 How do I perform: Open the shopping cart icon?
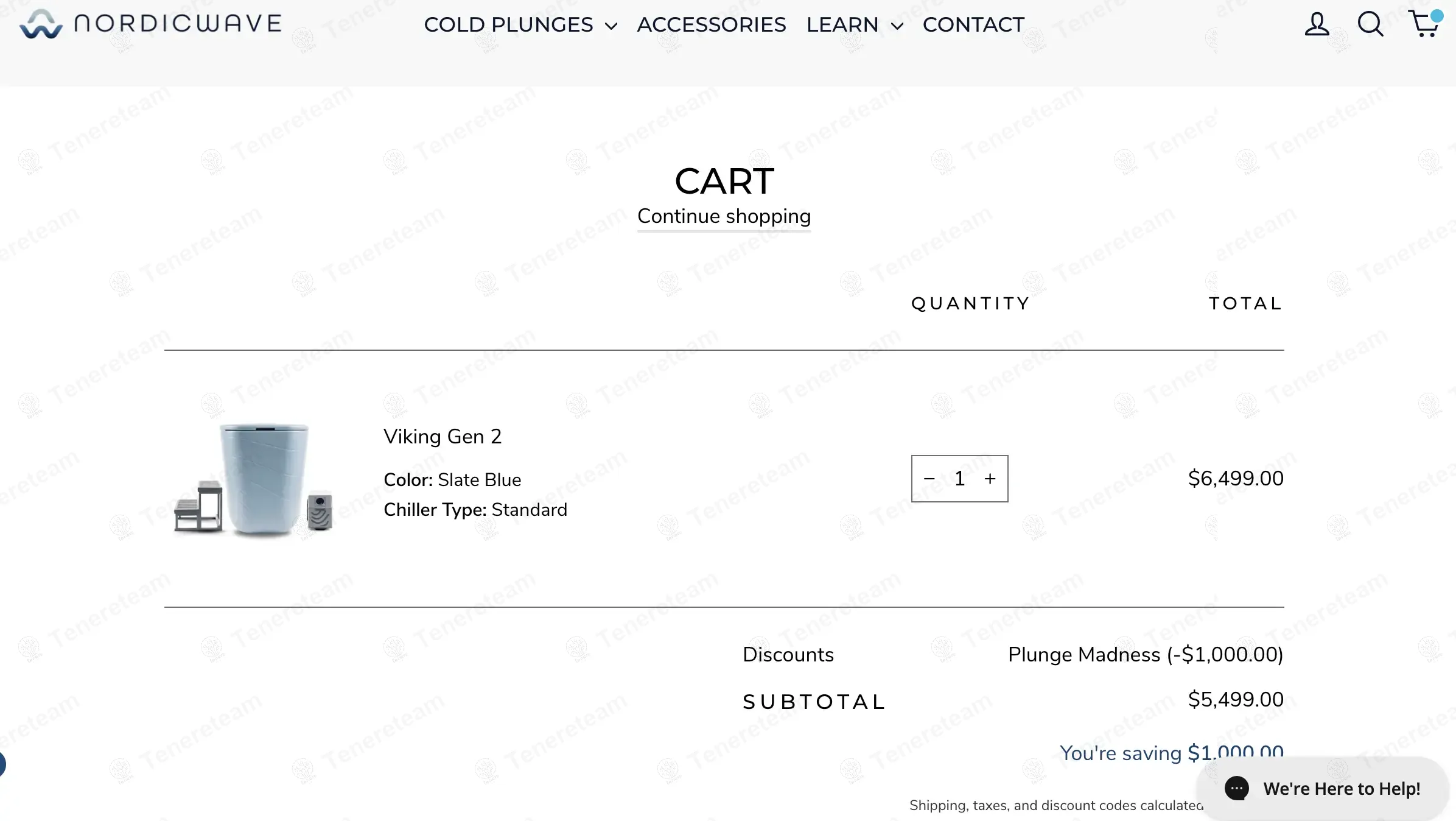(1424, 24)
